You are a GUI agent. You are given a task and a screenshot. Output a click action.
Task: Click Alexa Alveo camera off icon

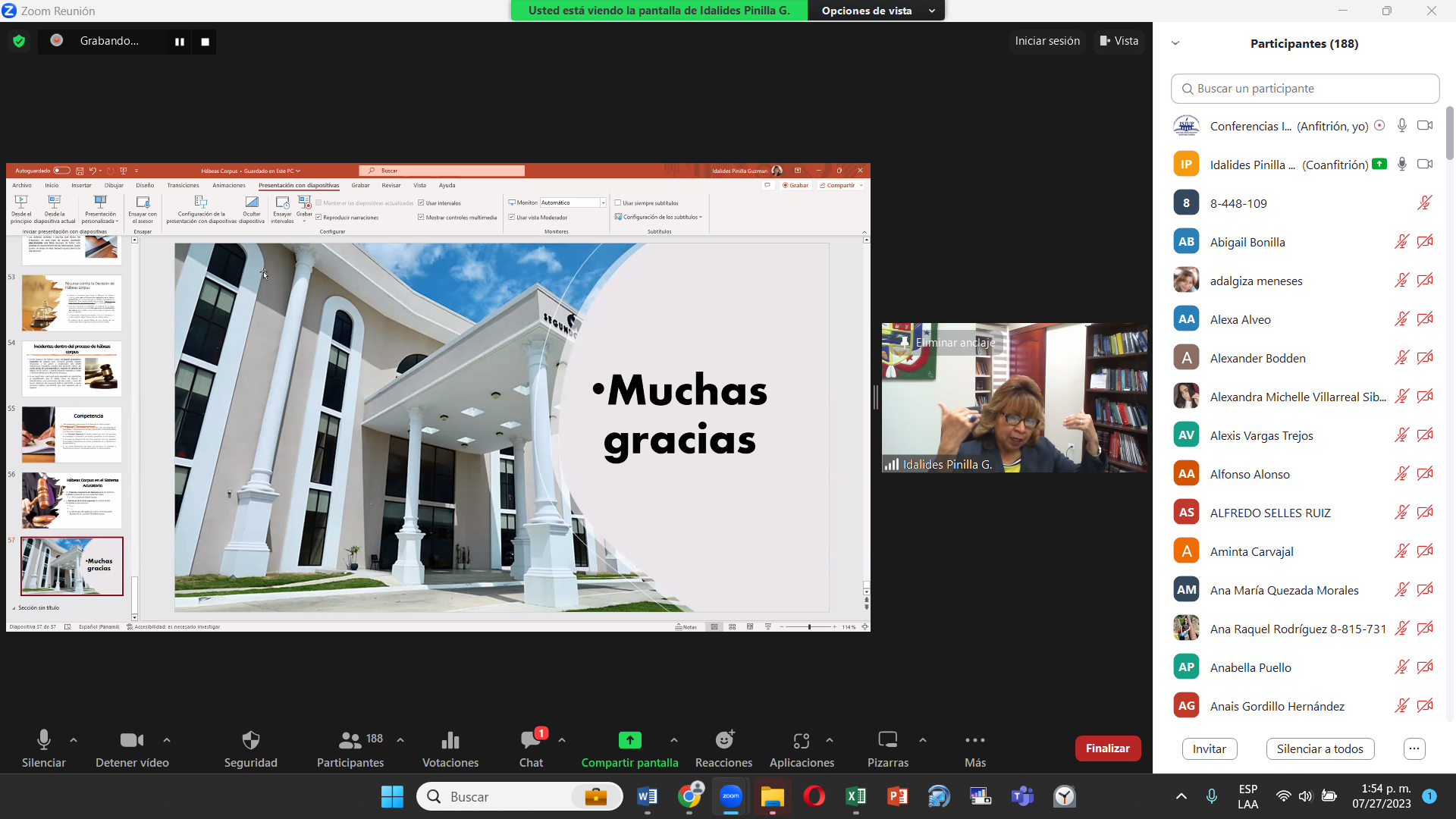1425,319
